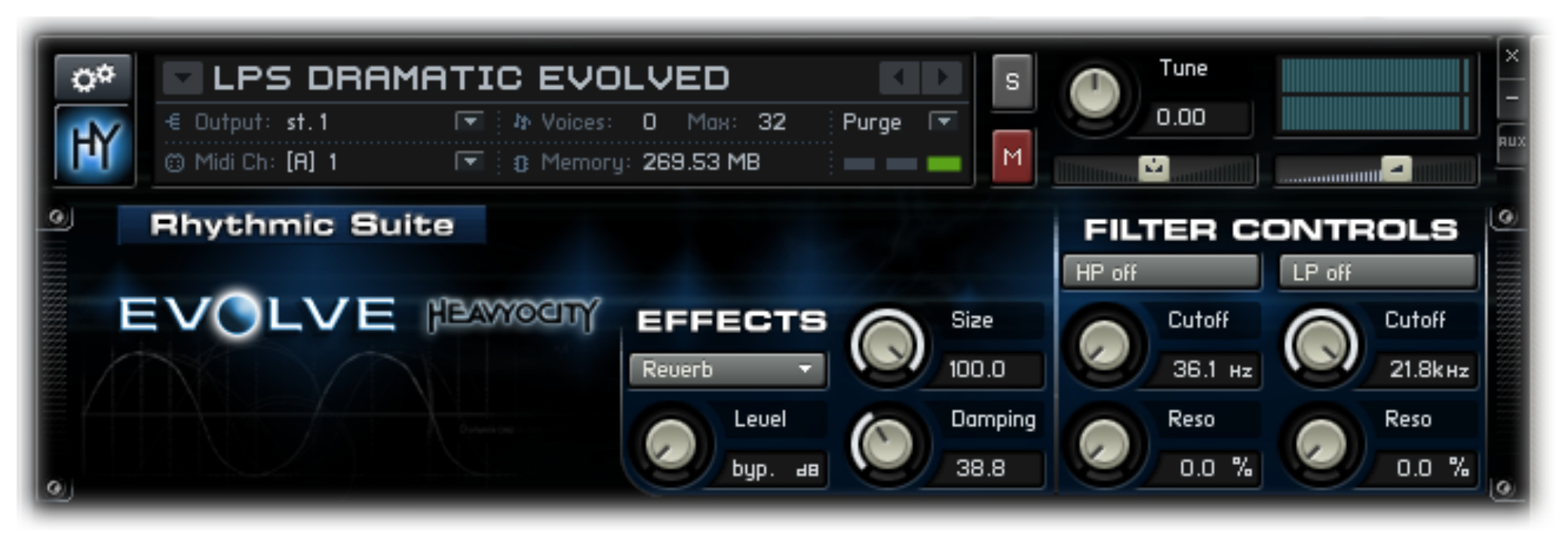Viewport: 1568px width, 545px height.
Task: Click the Output routing icon
Action: click(173, 121)
